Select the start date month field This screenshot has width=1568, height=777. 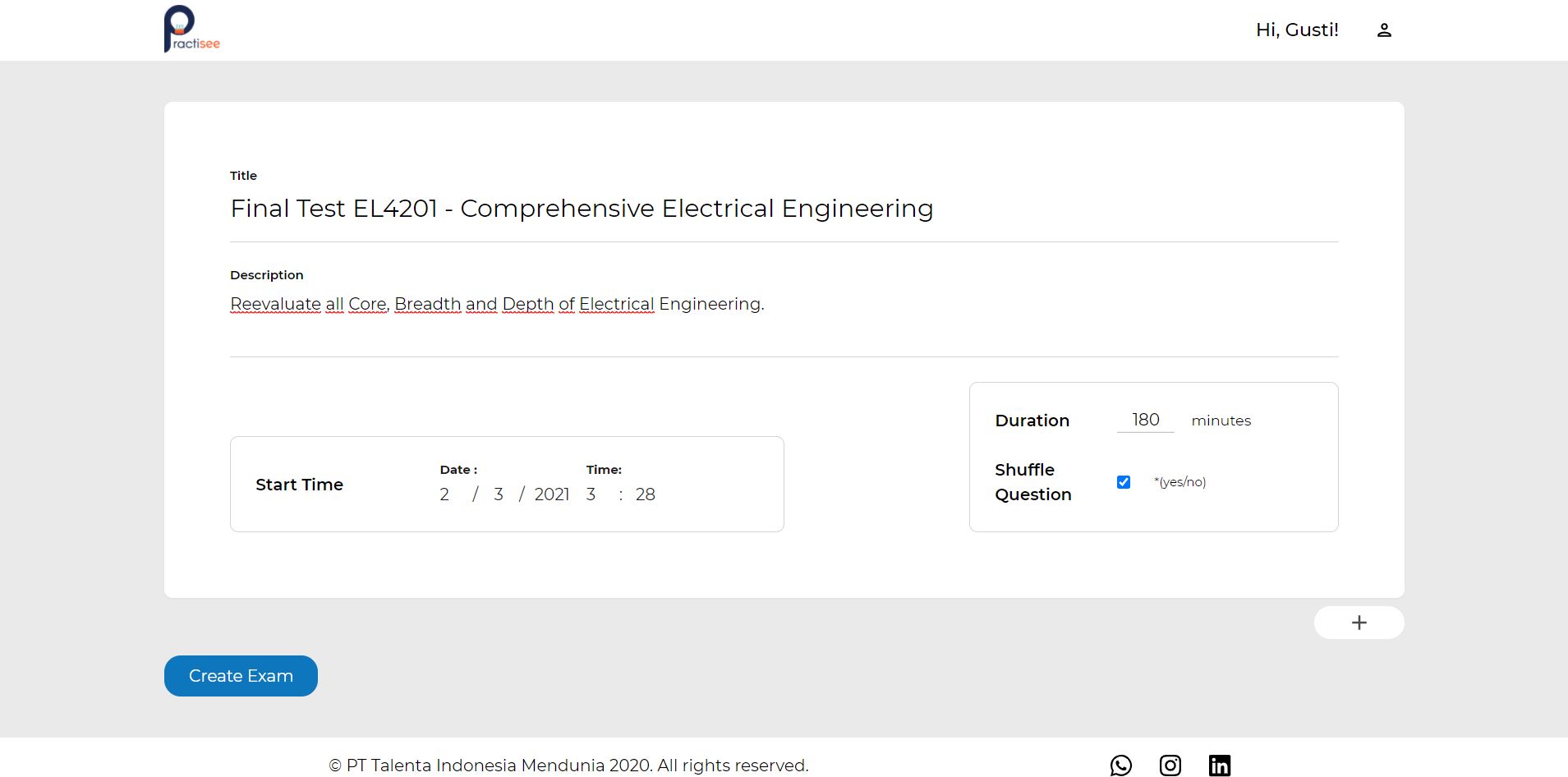pos(498,494)
